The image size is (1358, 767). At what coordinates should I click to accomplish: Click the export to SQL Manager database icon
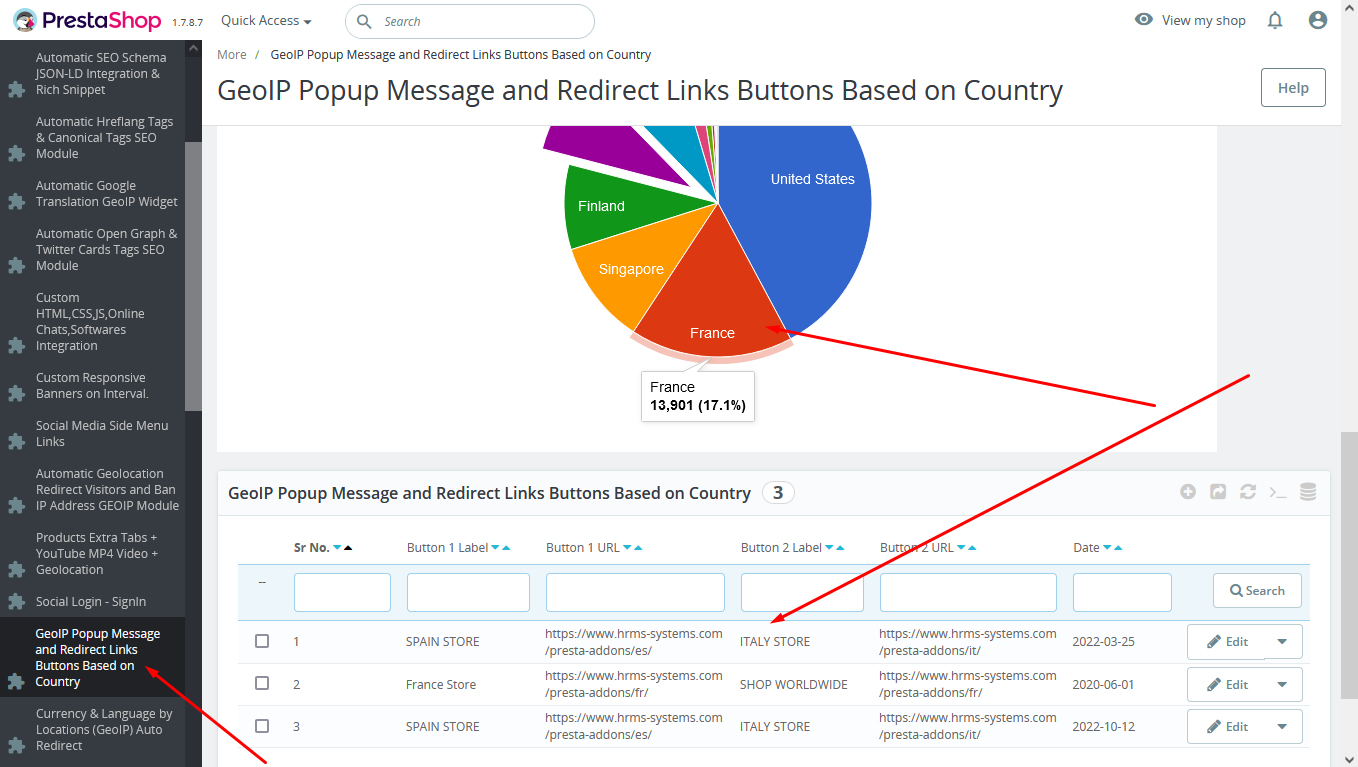pos(1308,492)
